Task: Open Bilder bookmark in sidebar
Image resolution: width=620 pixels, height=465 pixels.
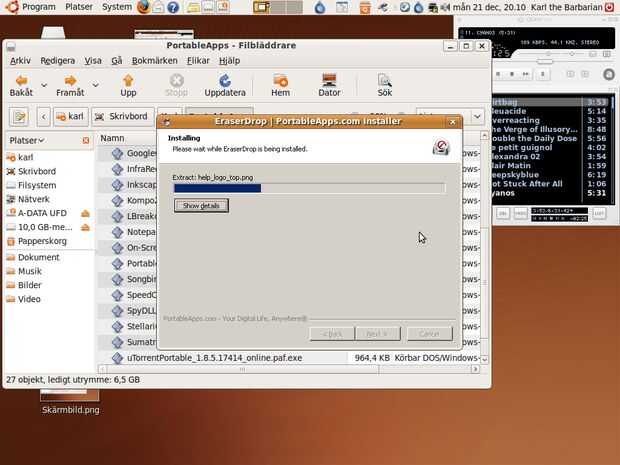Action: 24,285
